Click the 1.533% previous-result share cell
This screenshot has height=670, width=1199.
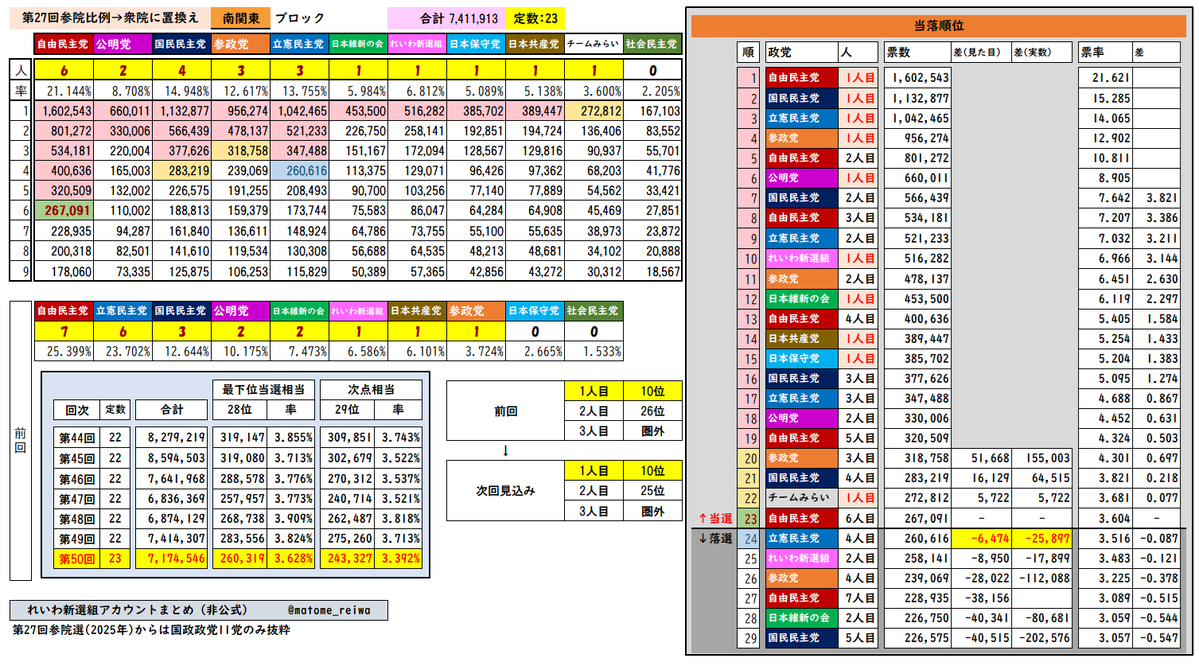click(593, 351)
